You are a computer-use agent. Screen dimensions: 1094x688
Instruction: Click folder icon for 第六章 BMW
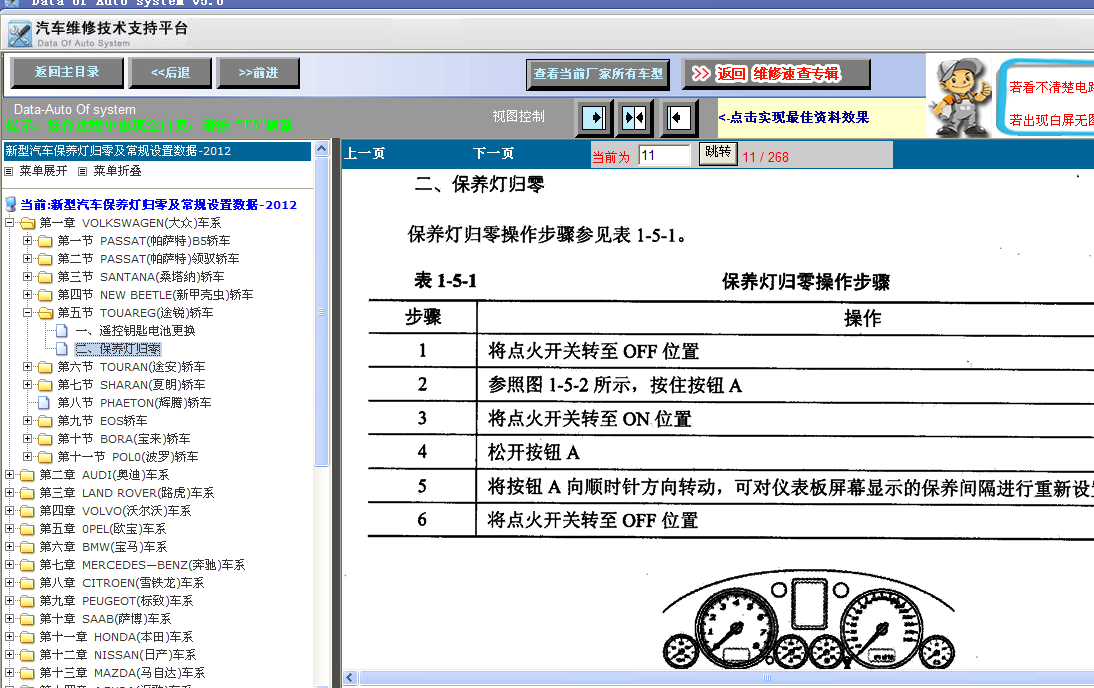click(x=28, y=546)
